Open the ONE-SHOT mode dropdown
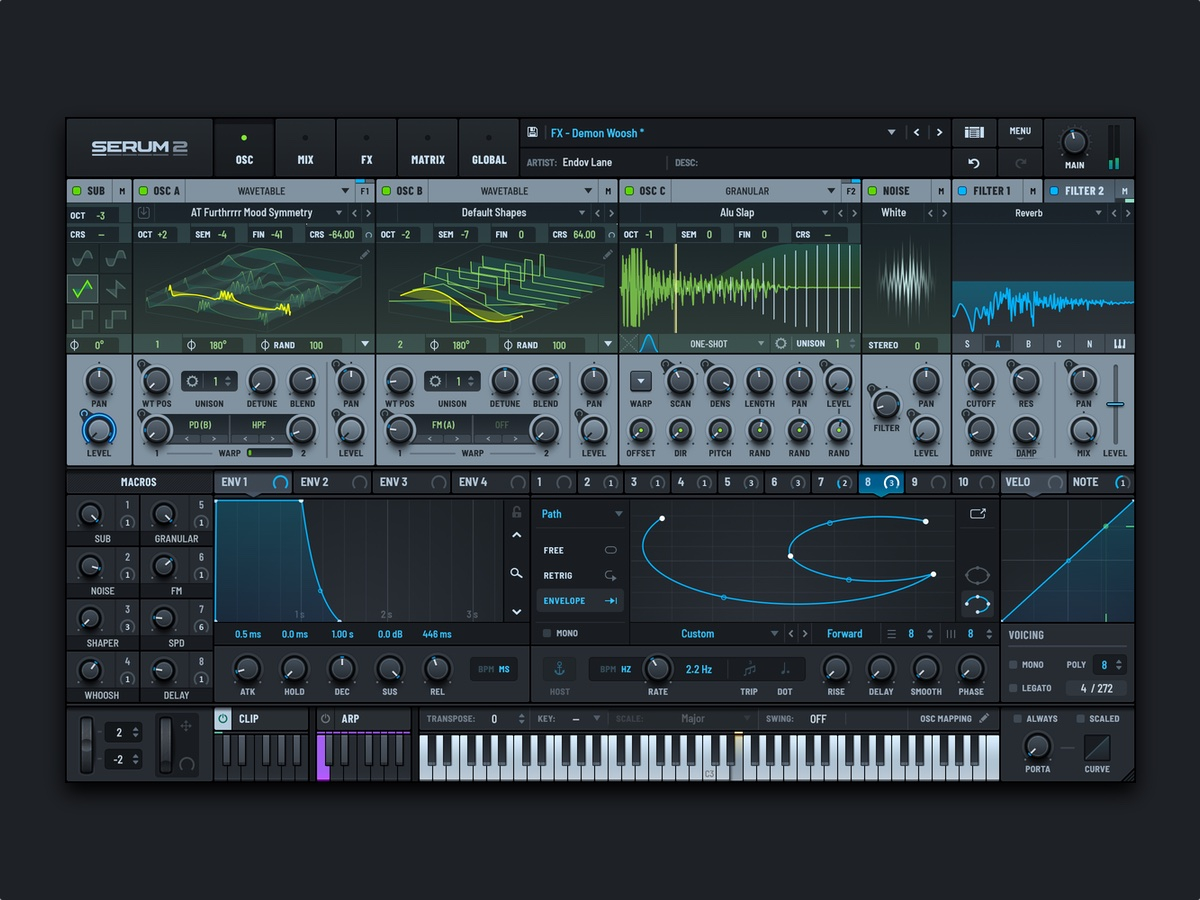The width and height of the screenshot is (1200, 900). tap(761, 344)
